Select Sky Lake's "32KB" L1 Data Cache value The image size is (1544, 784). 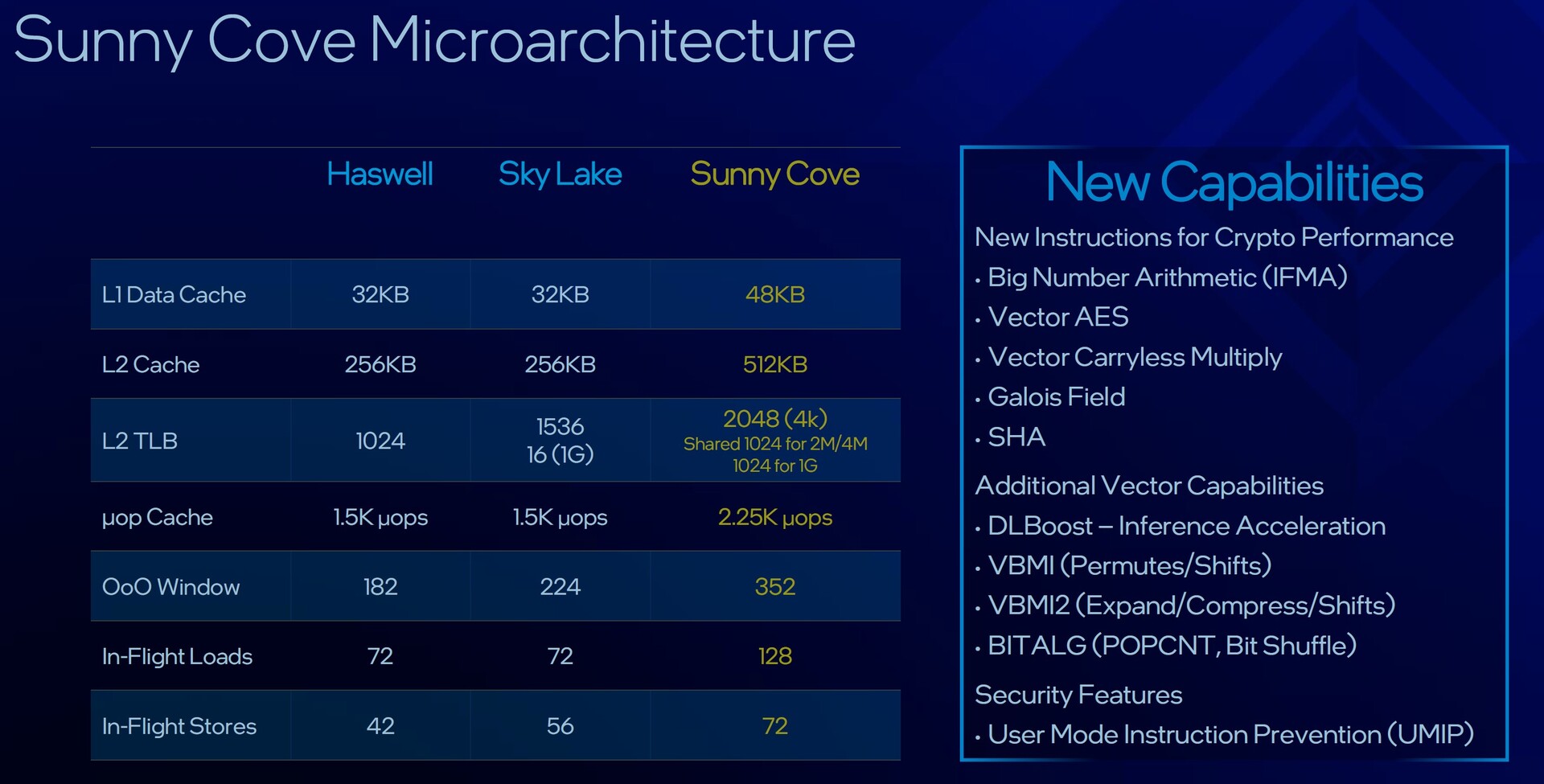pos(561,295)
